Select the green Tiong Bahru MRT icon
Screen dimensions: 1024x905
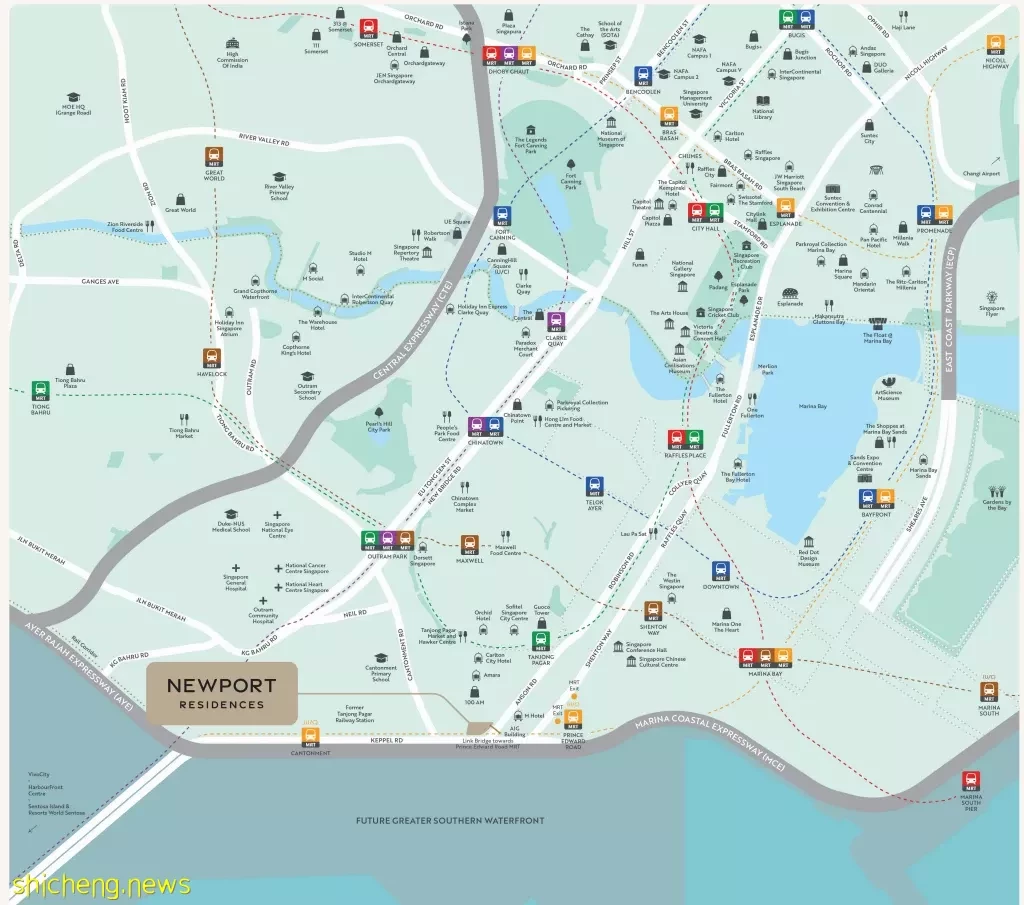tap(40, 391)
